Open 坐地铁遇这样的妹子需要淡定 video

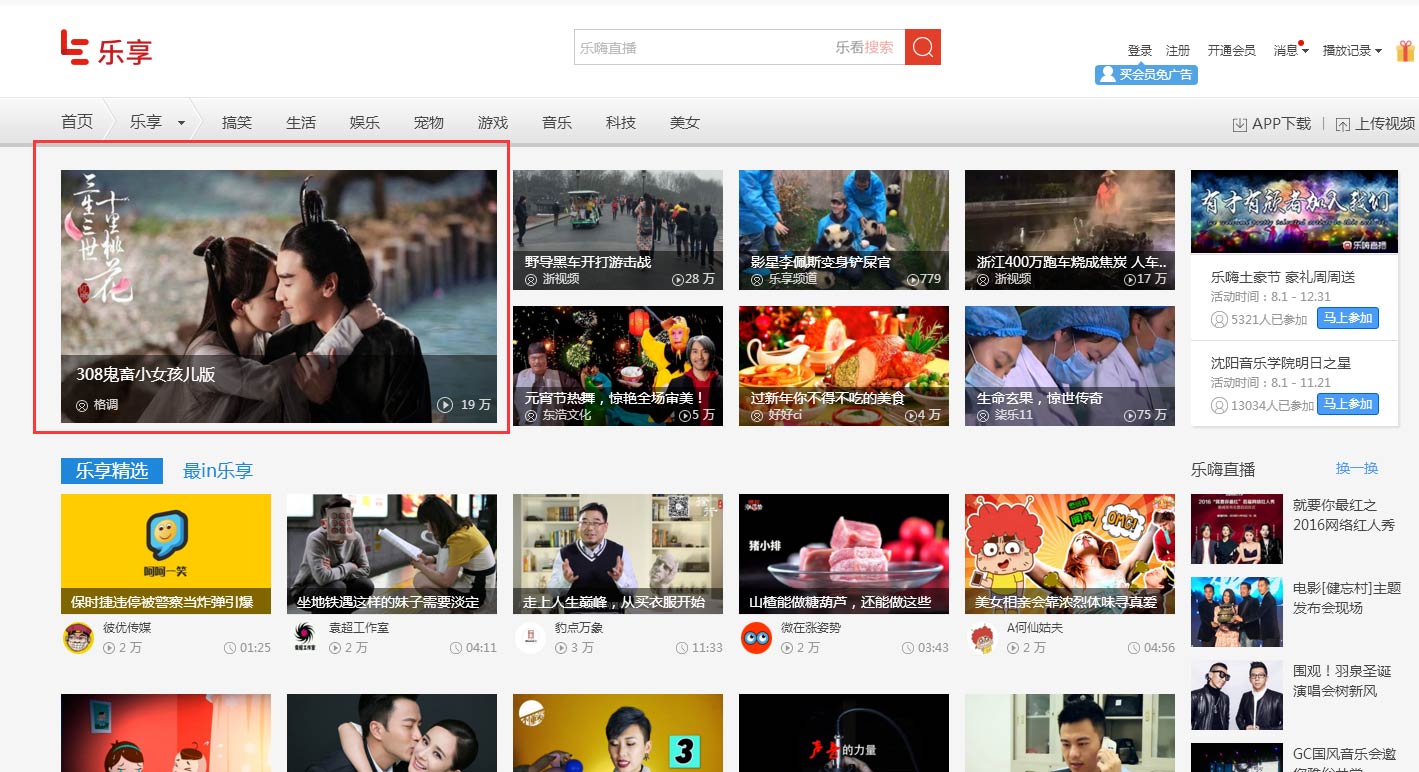point(392,553)
